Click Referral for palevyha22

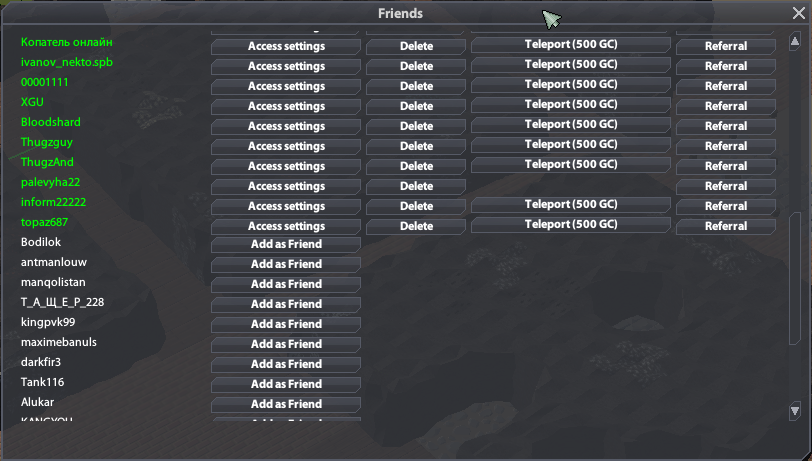pos(725,186)
